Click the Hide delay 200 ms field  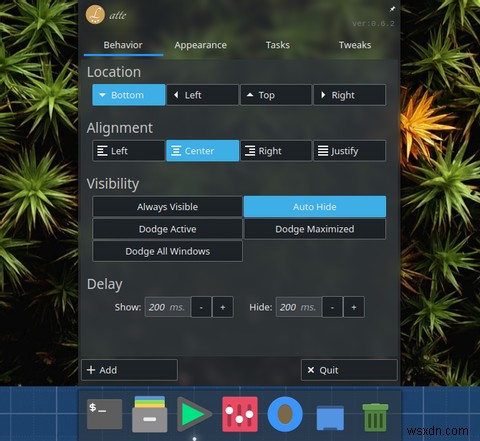pyautogui.click(x=298, y=307)
